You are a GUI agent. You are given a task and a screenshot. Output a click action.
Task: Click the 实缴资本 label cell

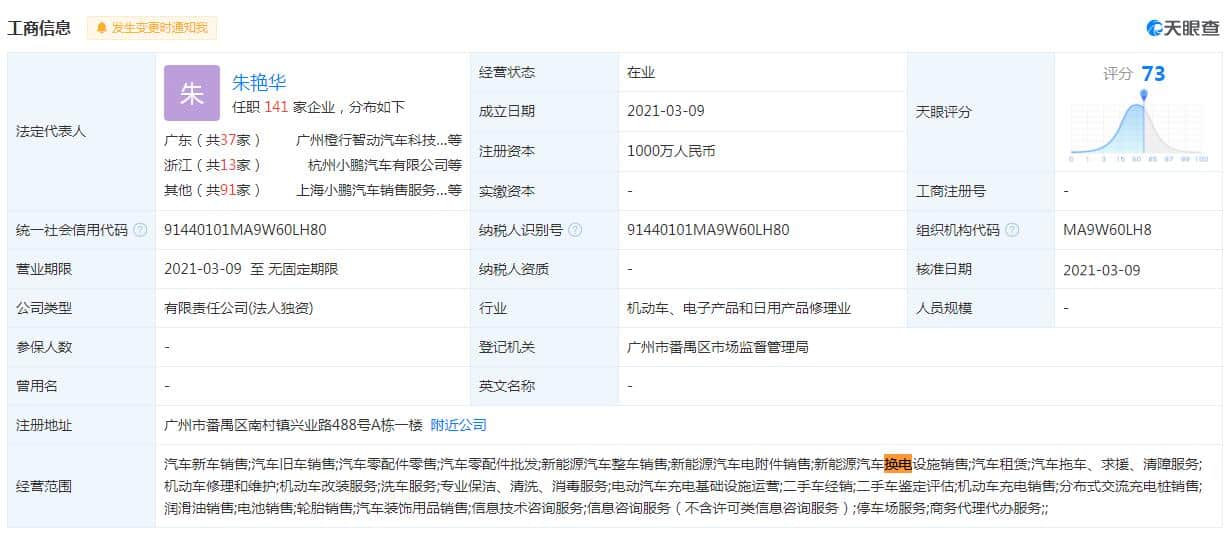tap(545, 190)
